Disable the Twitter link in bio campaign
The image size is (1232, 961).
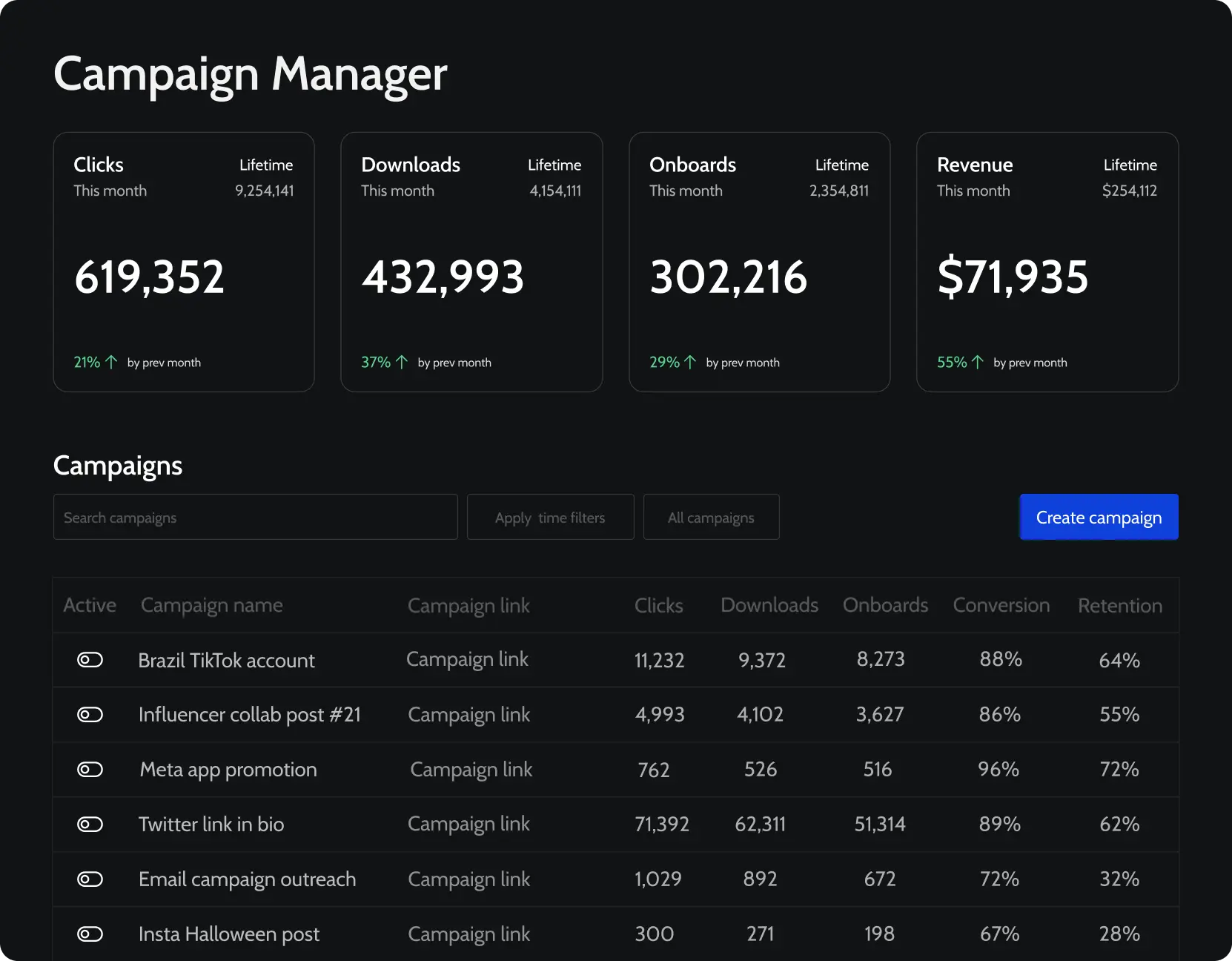click(x=89, y=824)
